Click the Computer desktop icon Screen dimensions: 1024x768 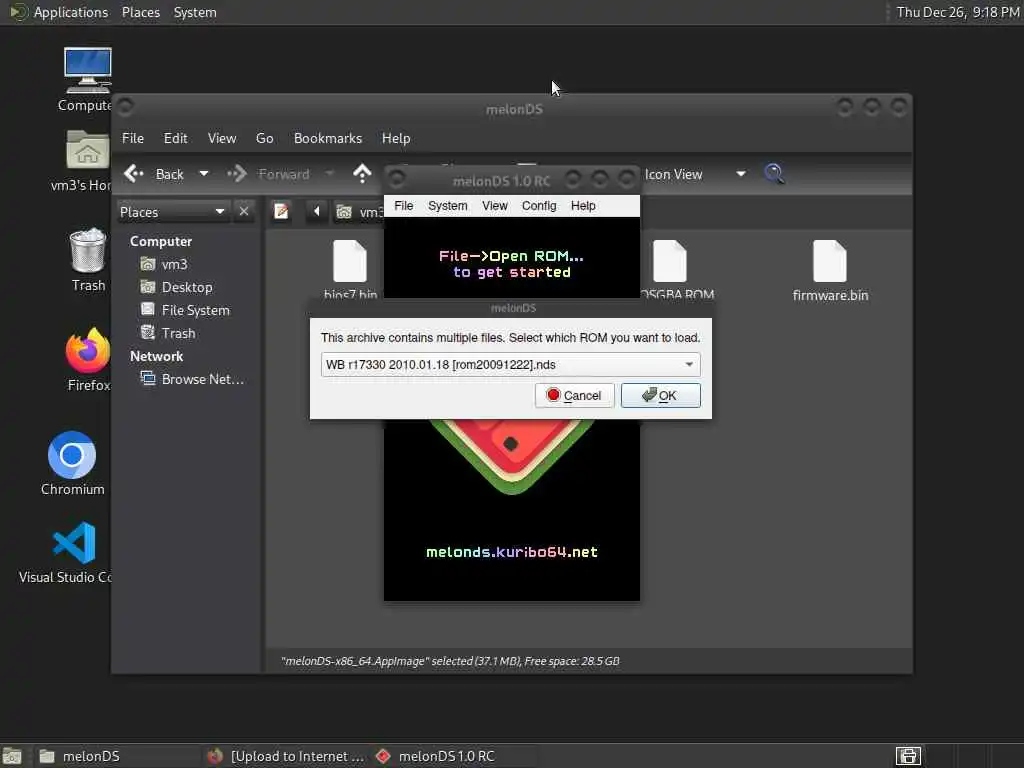point(88,71)
